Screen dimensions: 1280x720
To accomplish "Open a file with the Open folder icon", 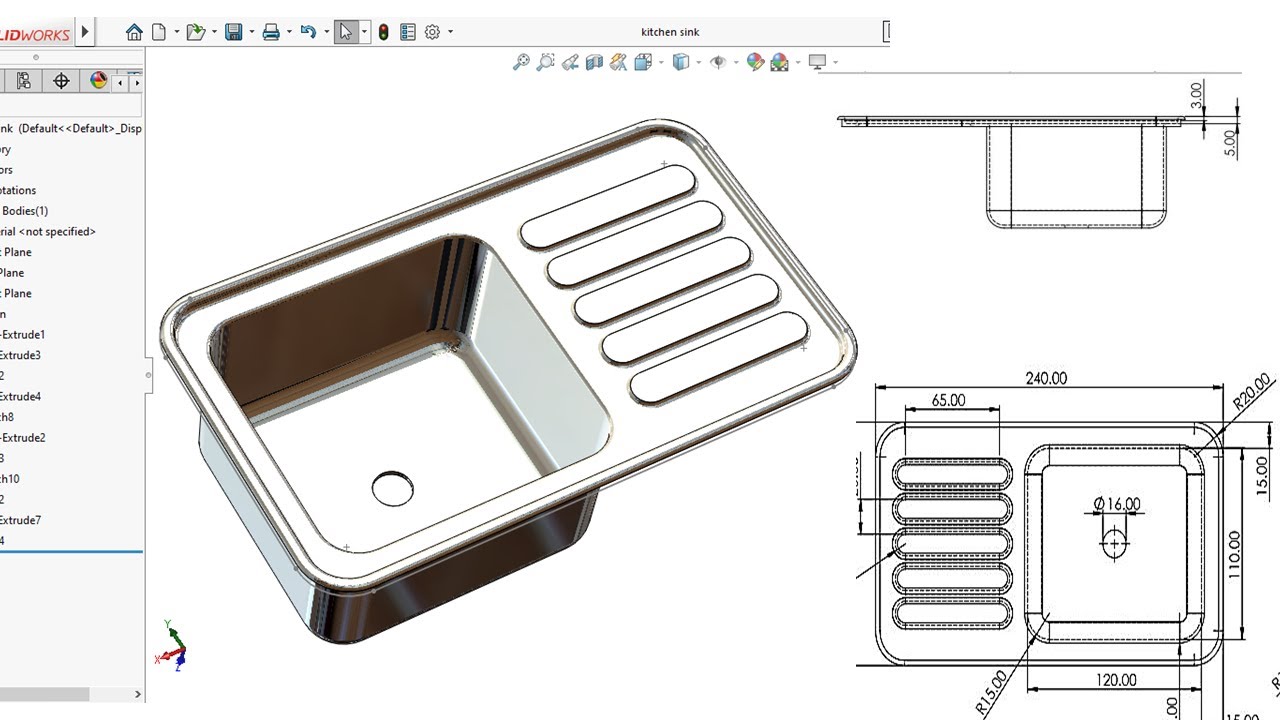I will click(x=196, y=32).
